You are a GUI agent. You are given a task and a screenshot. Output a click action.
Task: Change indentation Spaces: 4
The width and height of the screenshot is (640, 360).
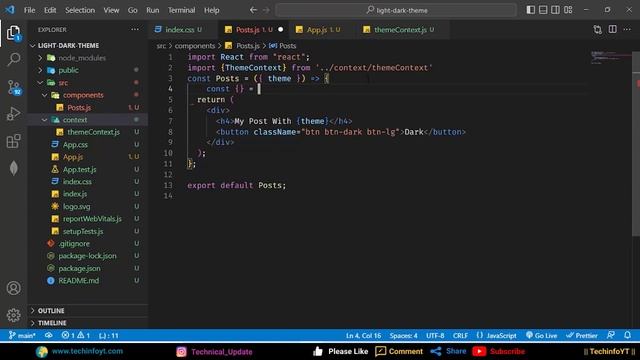pyautogui.click(x=403, y=336)
